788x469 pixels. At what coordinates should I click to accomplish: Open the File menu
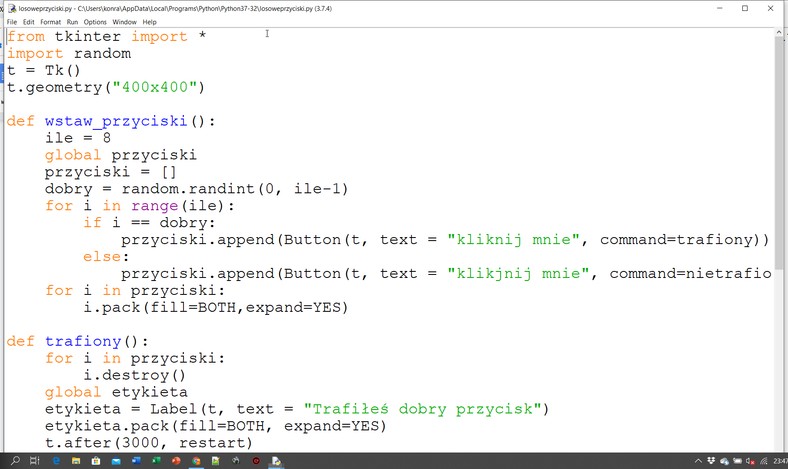click(12, 21)
